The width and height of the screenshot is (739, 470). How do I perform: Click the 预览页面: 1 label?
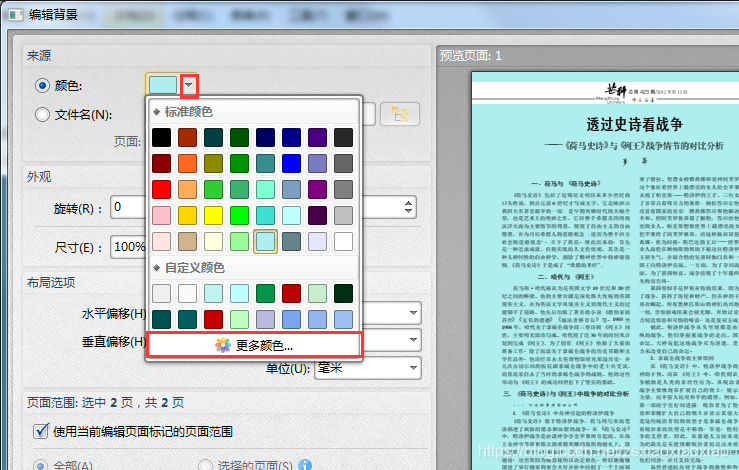470,56
